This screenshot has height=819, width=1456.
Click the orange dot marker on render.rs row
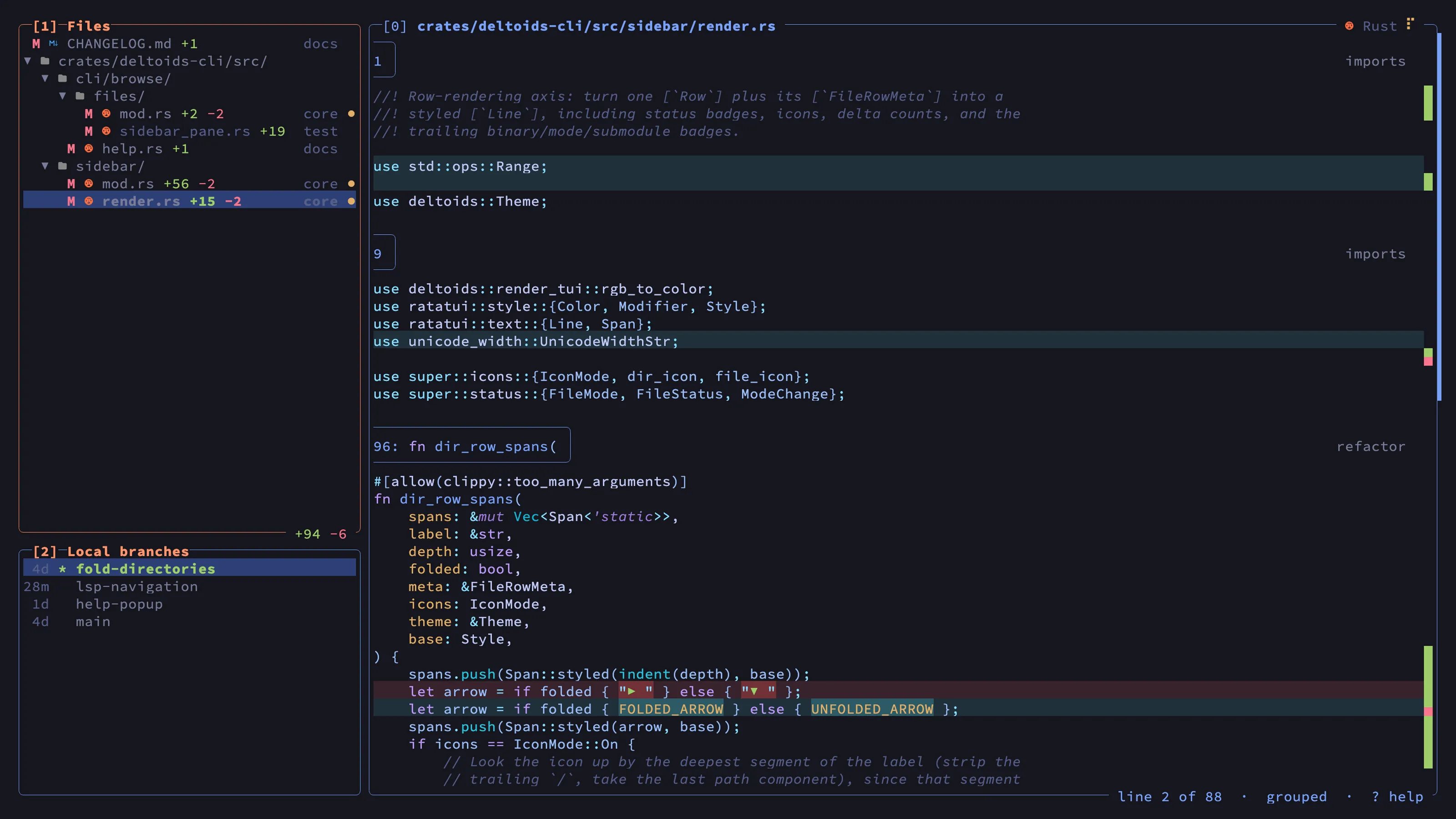coord(351,201)
